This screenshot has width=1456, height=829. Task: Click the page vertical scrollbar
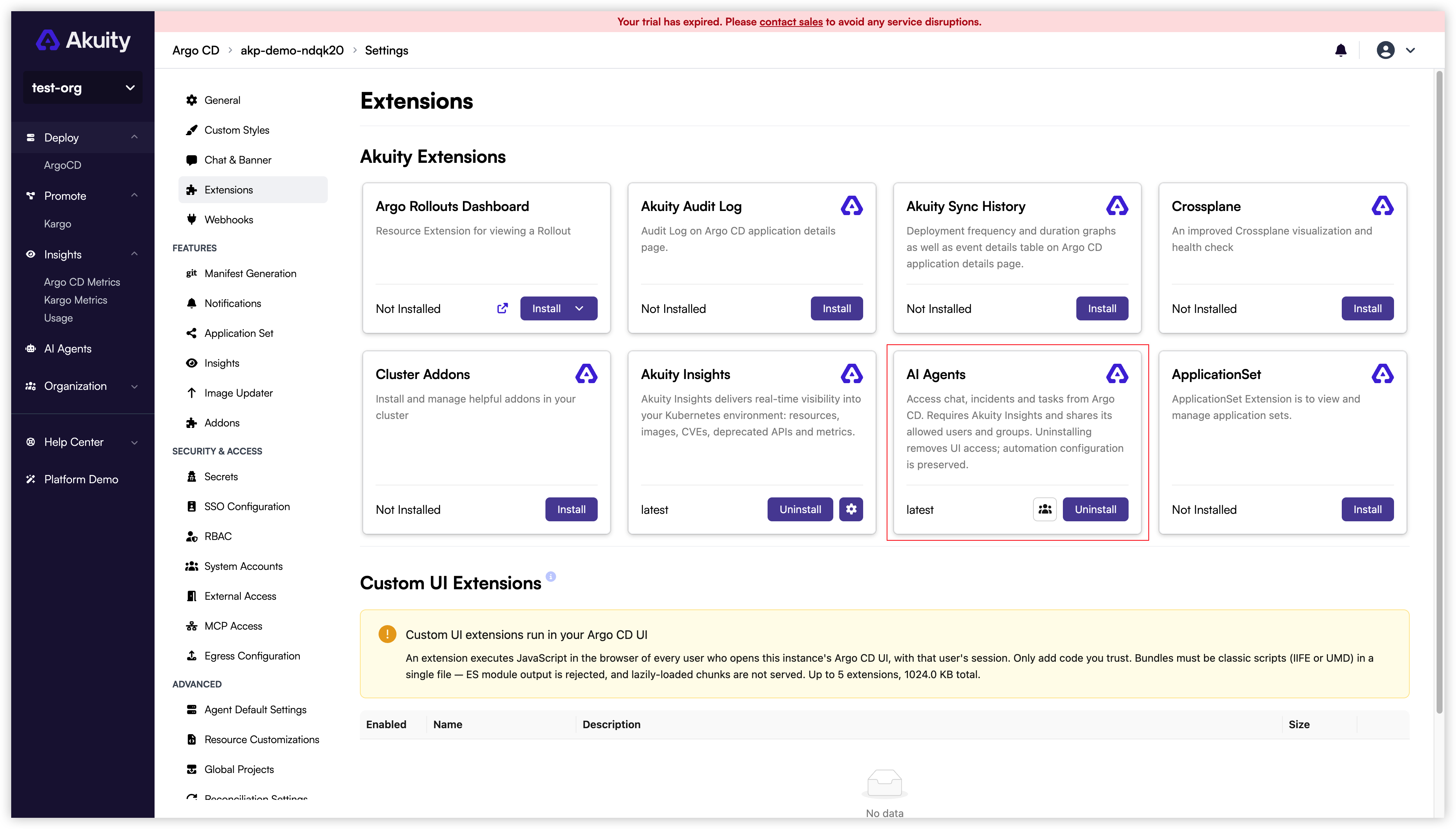click(x=1440, y=392)
